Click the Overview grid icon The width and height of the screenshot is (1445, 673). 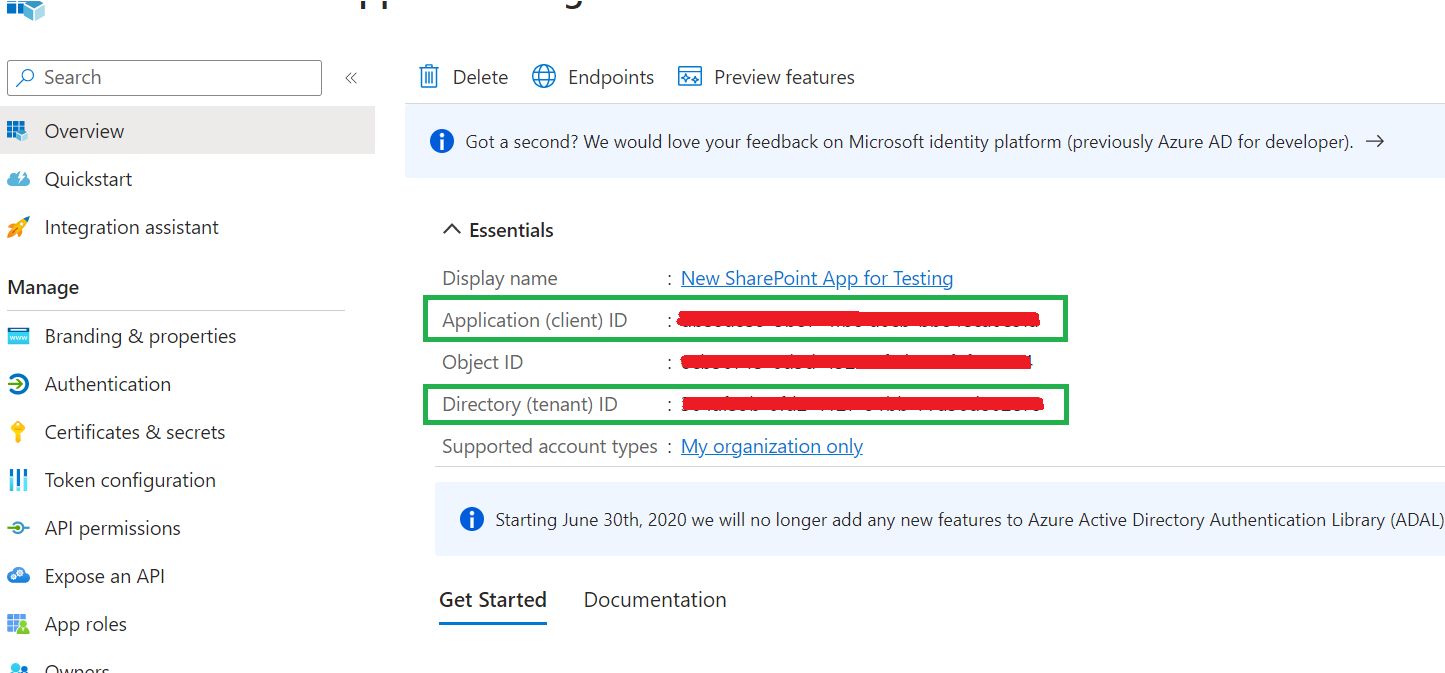[x=17, y=131]
